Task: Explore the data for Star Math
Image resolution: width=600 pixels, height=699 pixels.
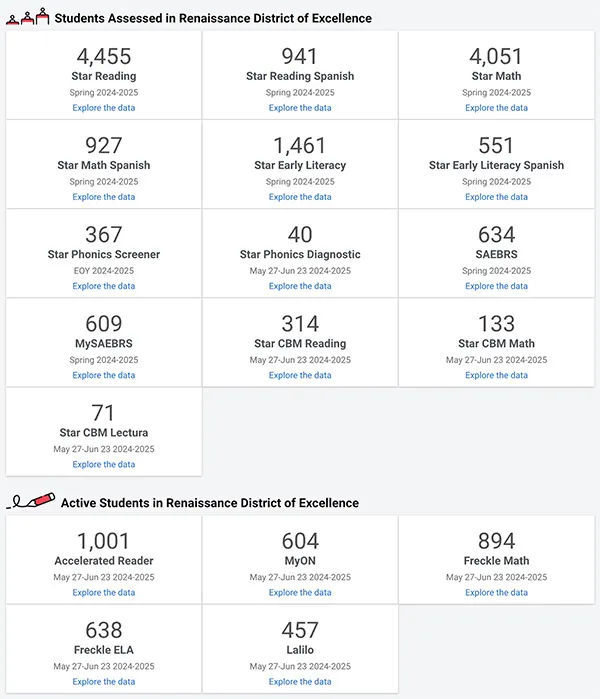Action: click(496, 108)
